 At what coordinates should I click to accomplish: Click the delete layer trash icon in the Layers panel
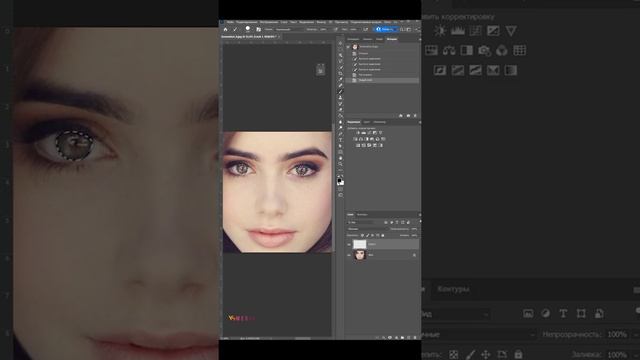click(x=415, y=338)
